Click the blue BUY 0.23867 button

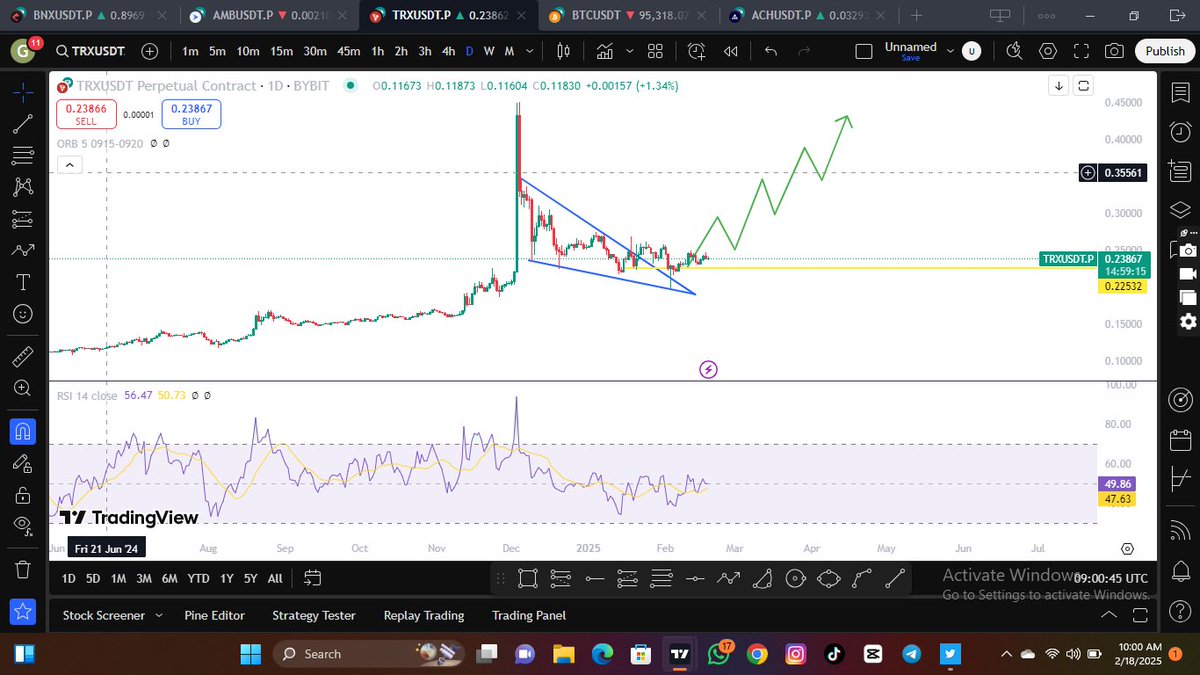tap(191, 114)
